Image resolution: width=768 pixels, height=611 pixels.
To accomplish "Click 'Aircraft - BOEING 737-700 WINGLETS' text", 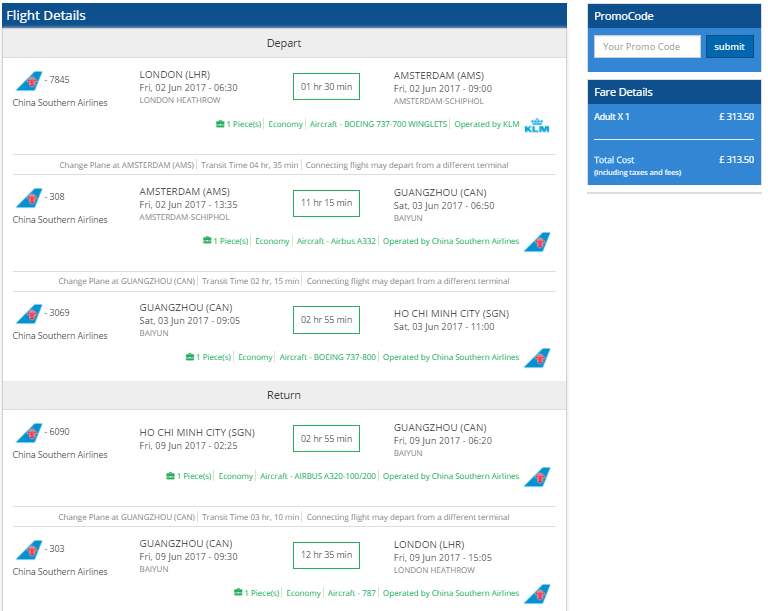I will pos(378,124).
